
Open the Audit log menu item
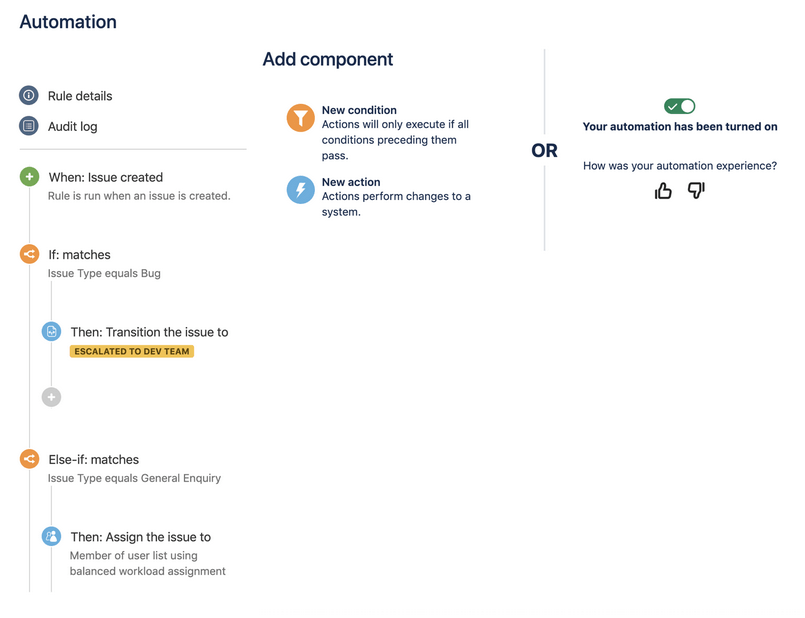pyautogui.click(x=73, y=127)
